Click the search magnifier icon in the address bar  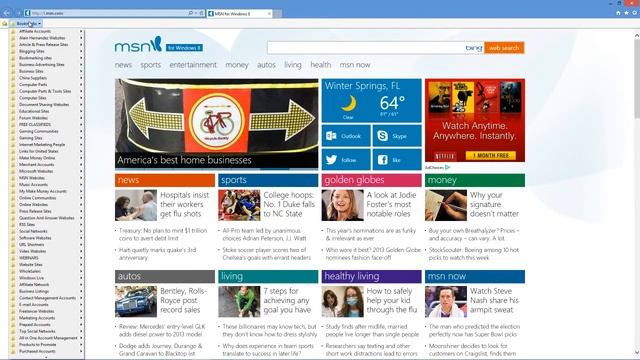(x=191, y=13)
